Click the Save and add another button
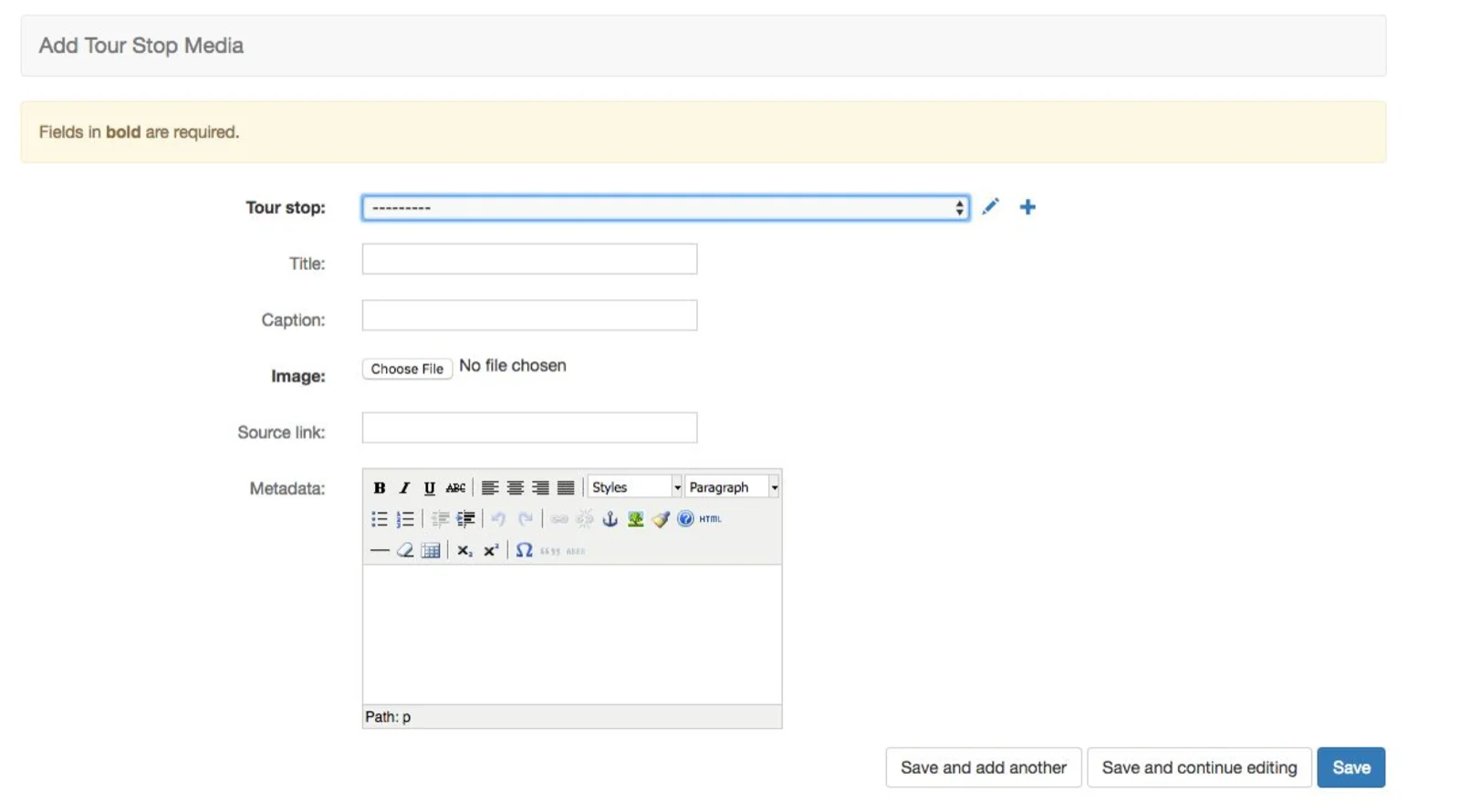The height and width of the screenshot is (812, 1460). pyautogui.click(x=984, y=767)
